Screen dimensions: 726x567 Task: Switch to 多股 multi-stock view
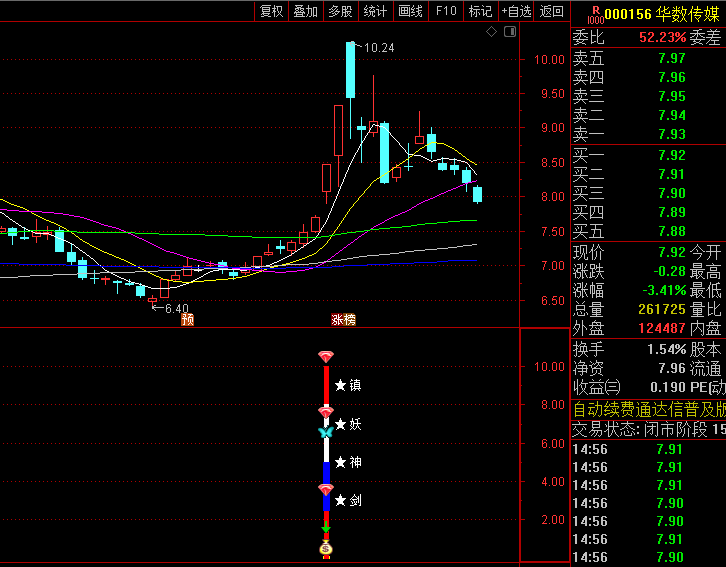point(340,11)
